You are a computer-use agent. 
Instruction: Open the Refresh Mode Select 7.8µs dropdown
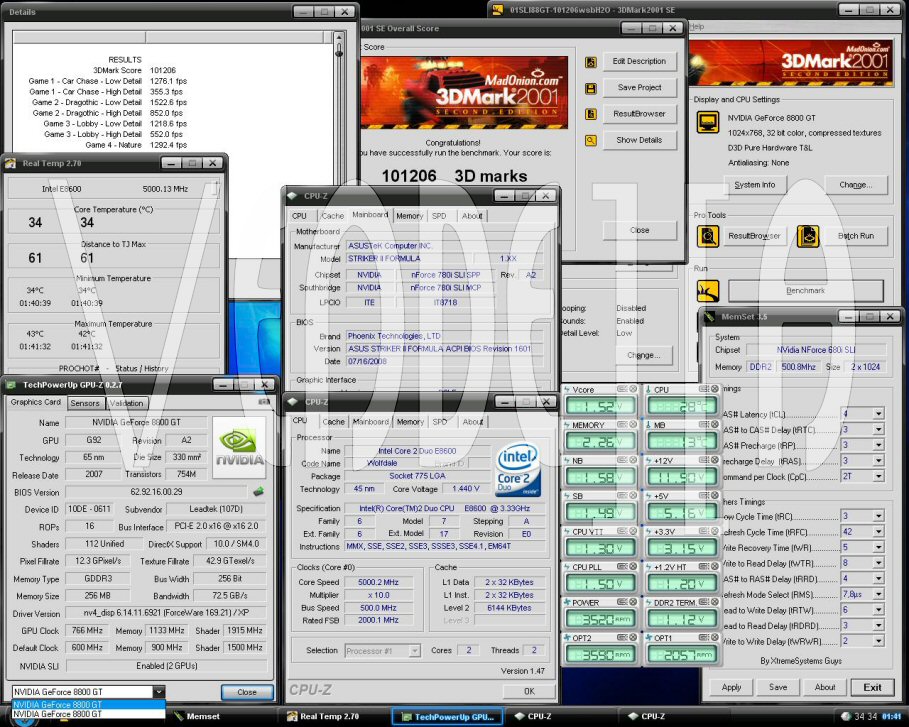pyautogui.click(x=879, y=594)
